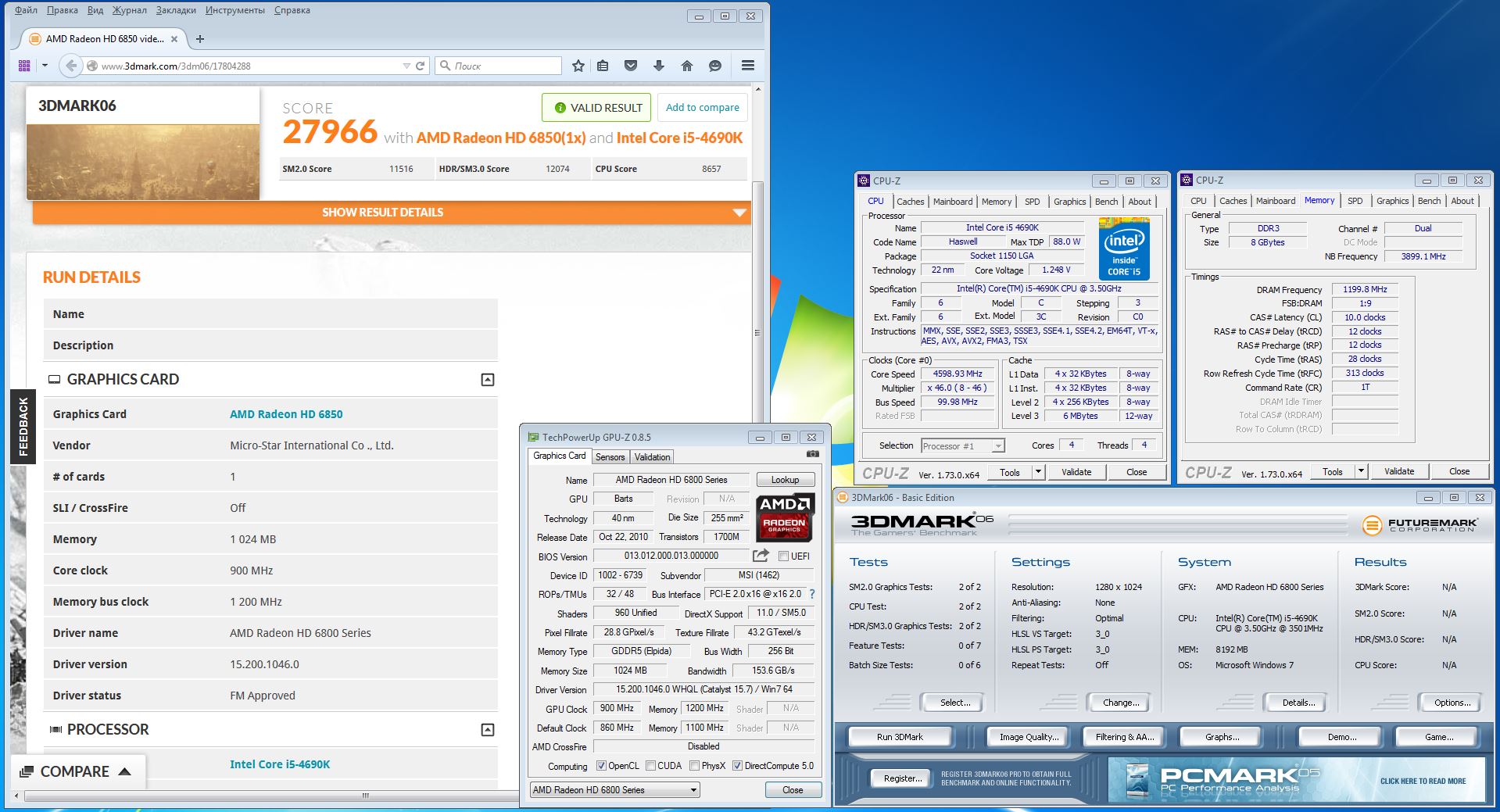Click the Register button in 3DMark06
This screenshot has width=1500, height=812.
point(903,778)
